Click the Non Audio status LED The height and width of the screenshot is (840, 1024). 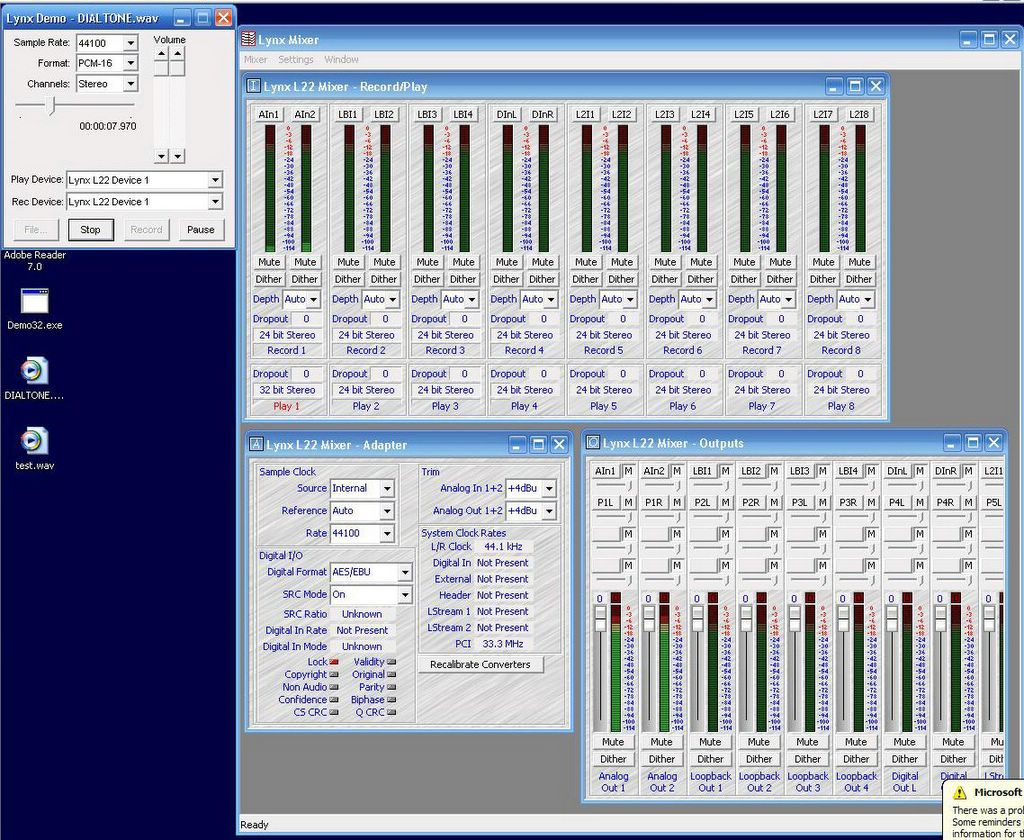334,687
